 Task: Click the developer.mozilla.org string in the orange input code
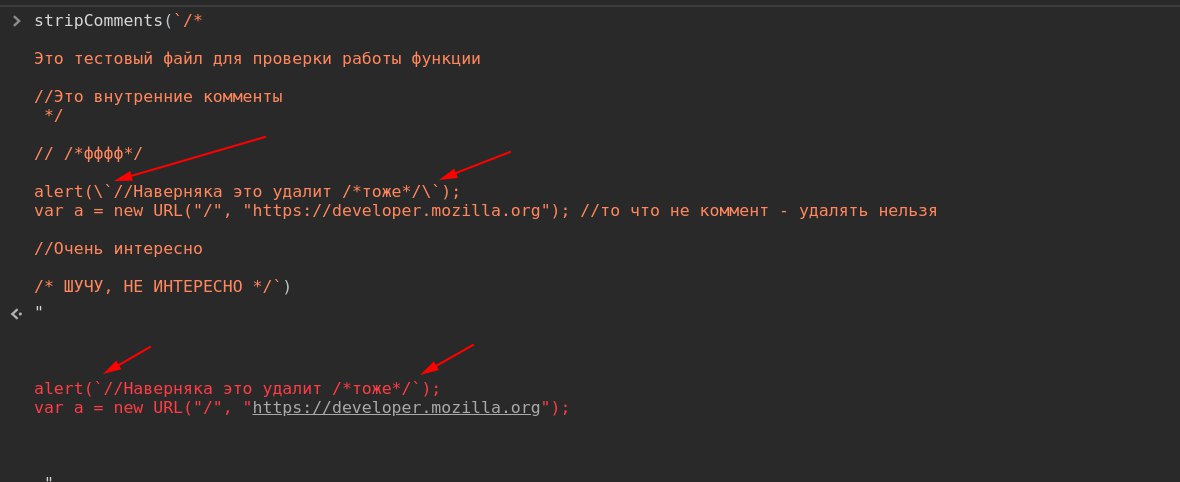[397, 211]
